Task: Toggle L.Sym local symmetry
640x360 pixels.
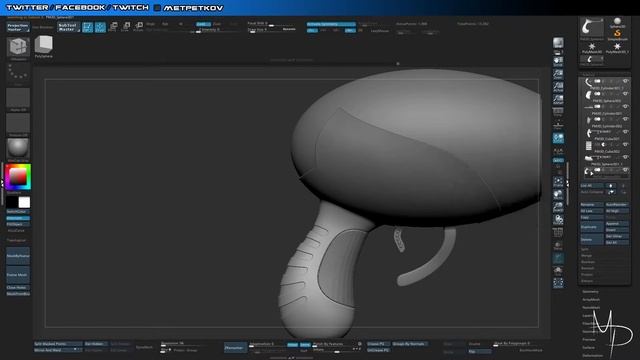Action: [x=558, y=151]
